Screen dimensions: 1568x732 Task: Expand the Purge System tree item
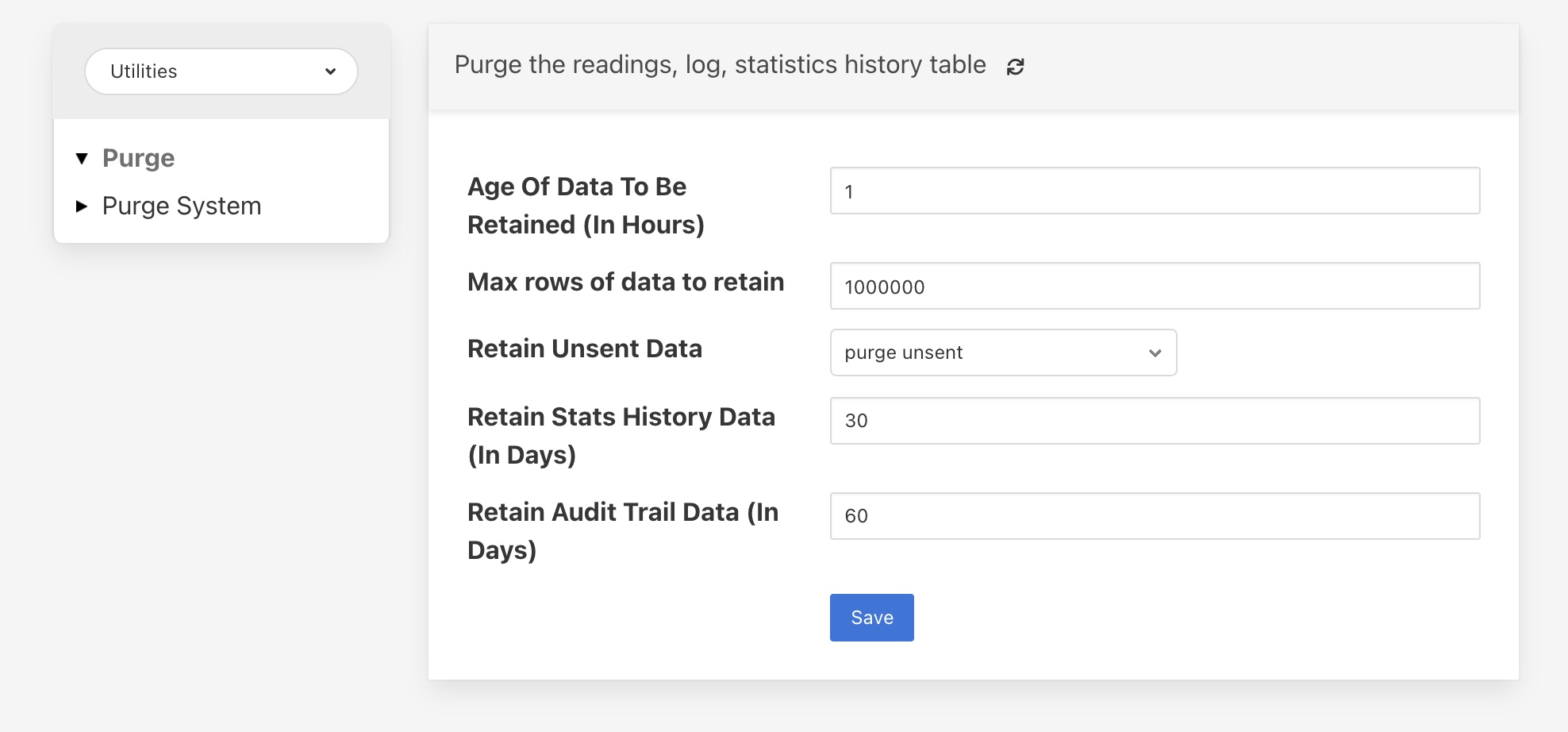[82, 206]
